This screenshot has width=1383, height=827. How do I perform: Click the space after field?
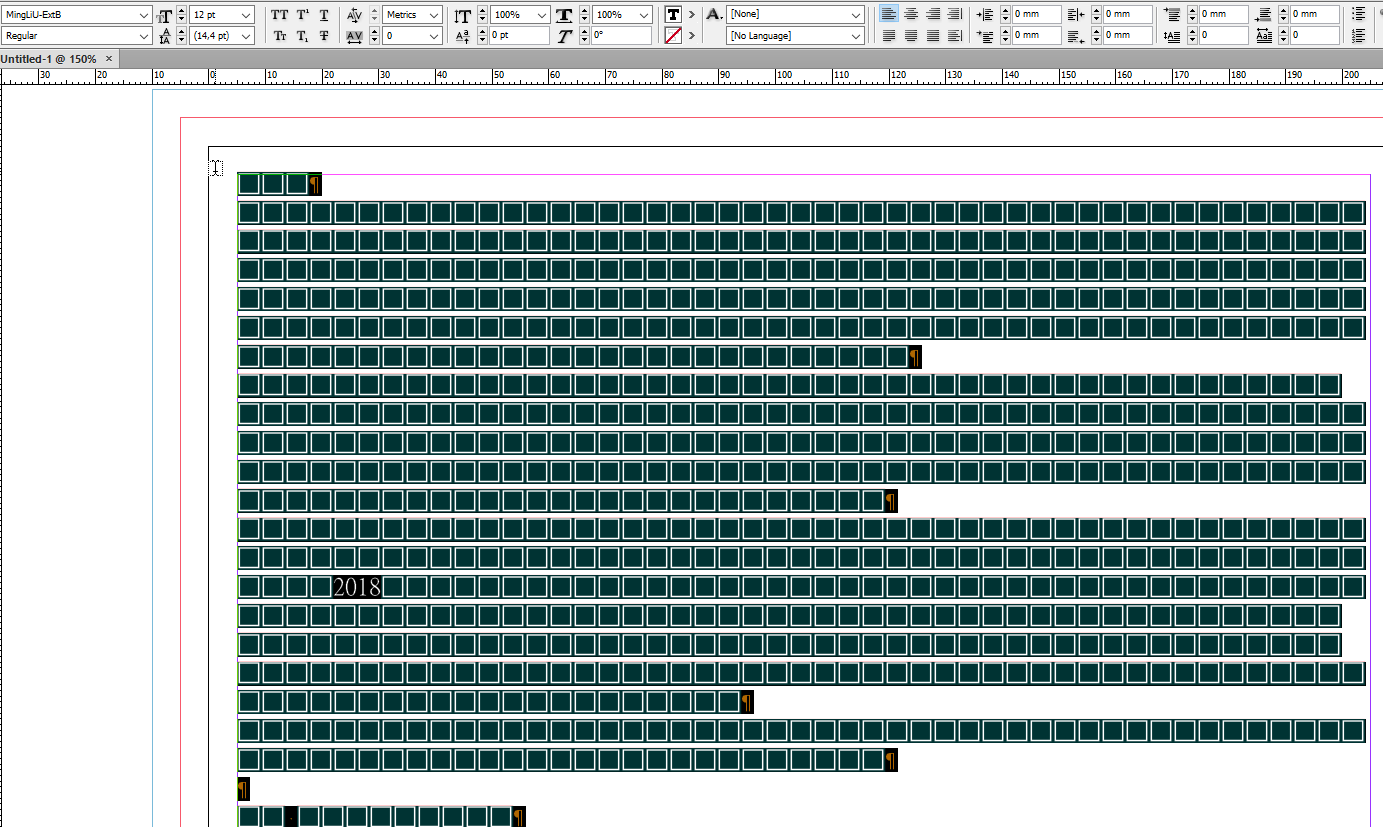tap(1316, 15)
